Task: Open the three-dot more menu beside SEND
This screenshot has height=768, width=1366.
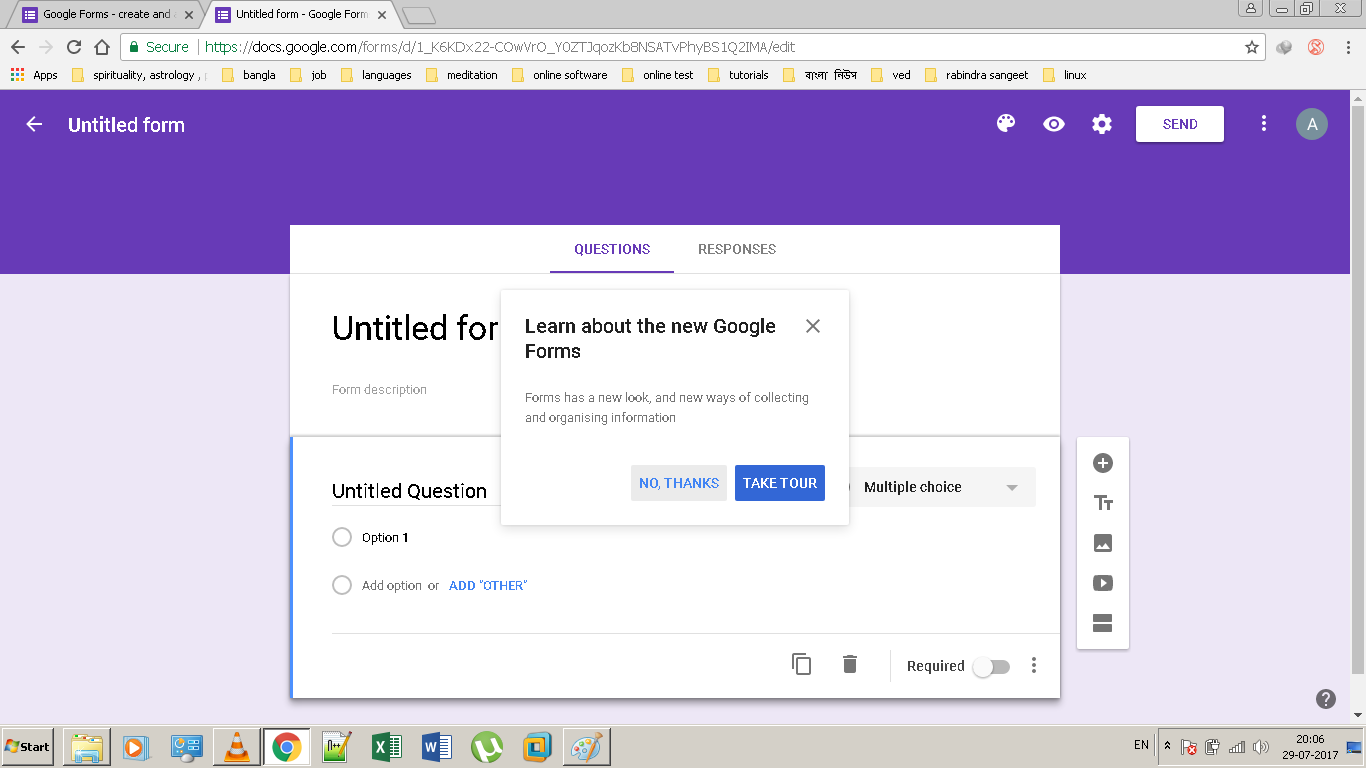Action: 1264,124
